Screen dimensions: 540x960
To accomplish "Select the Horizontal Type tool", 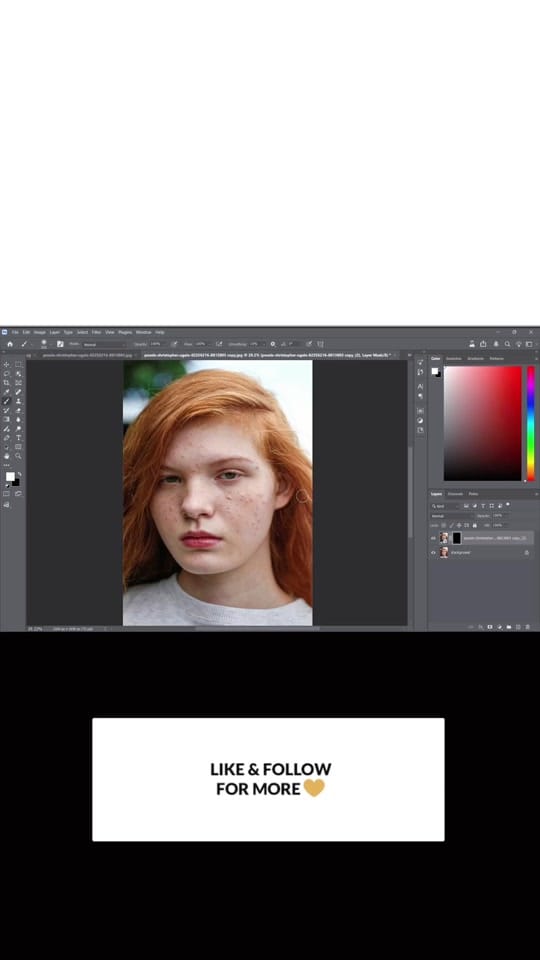I will [x=18, y=438].
